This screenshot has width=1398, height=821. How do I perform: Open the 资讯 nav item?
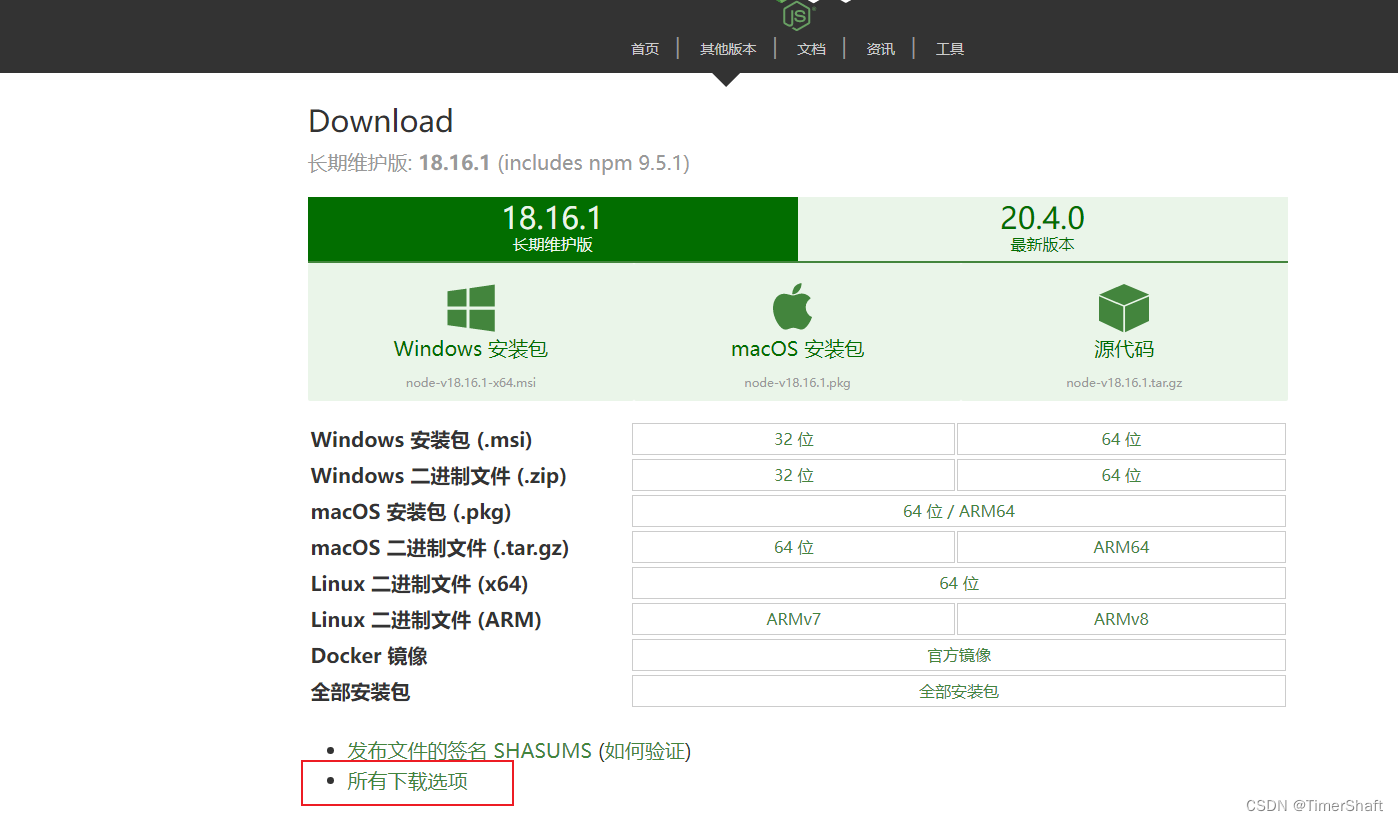(880, 49)
